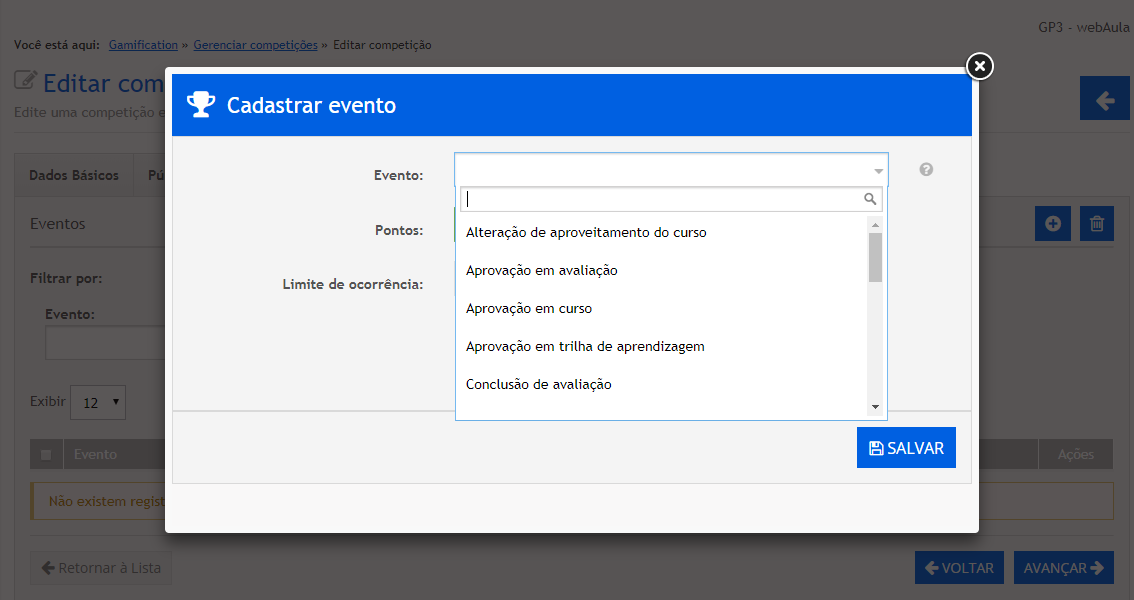Select 'Aprovação em trilha de aprendizagem'
1134x600 pixels.
[x=585, y=346]
